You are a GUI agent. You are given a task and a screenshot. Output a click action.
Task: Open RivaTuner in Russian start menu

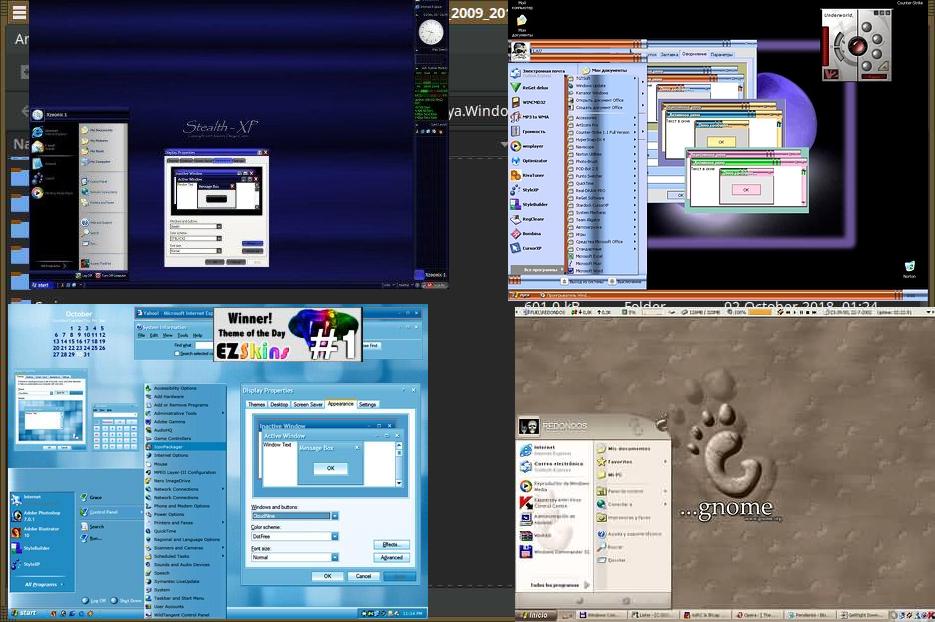527,175
